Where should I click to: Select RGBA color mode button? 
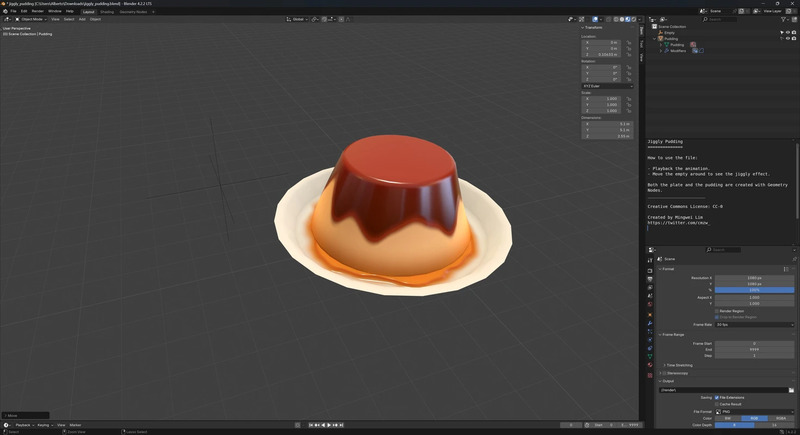click(x=781, y=418)
